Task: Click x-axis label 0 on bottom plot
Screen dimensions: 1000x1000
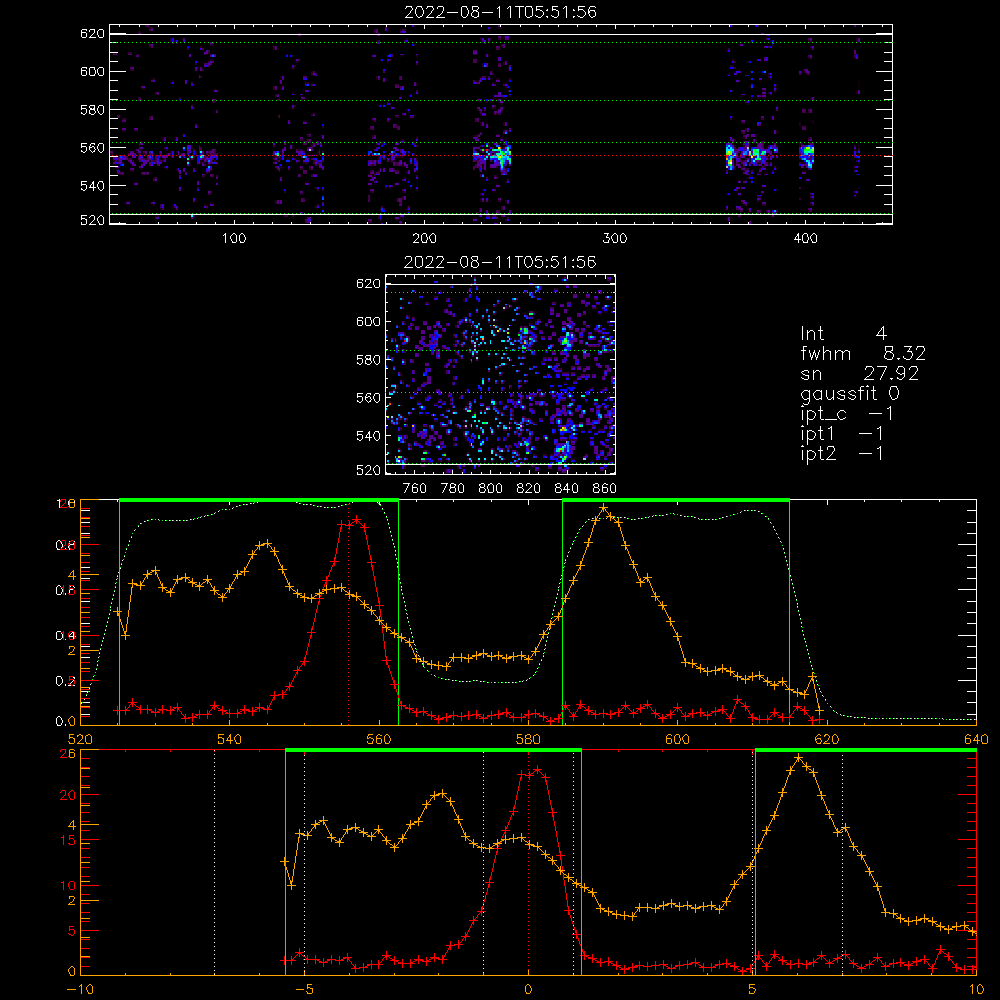Action: click(x=528, y=990)
